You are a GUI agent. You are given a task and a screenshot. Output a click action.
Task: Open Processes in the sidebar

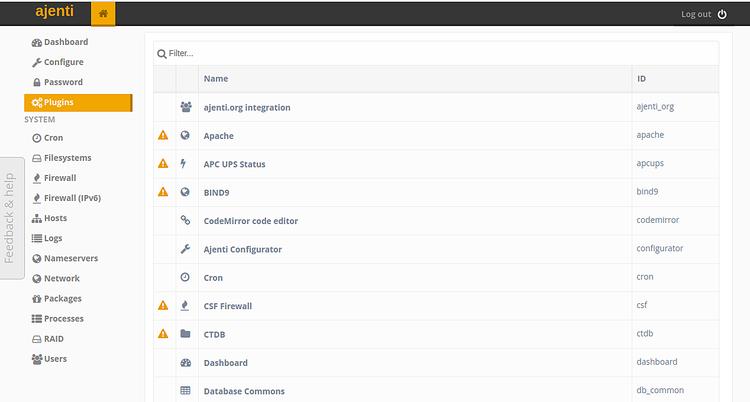coord(57,319)
